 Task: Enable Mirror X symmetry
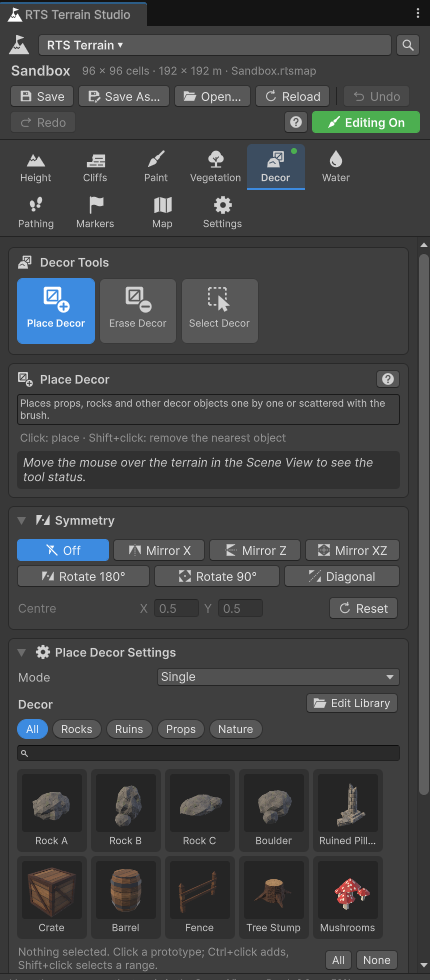tap(159, 551)
